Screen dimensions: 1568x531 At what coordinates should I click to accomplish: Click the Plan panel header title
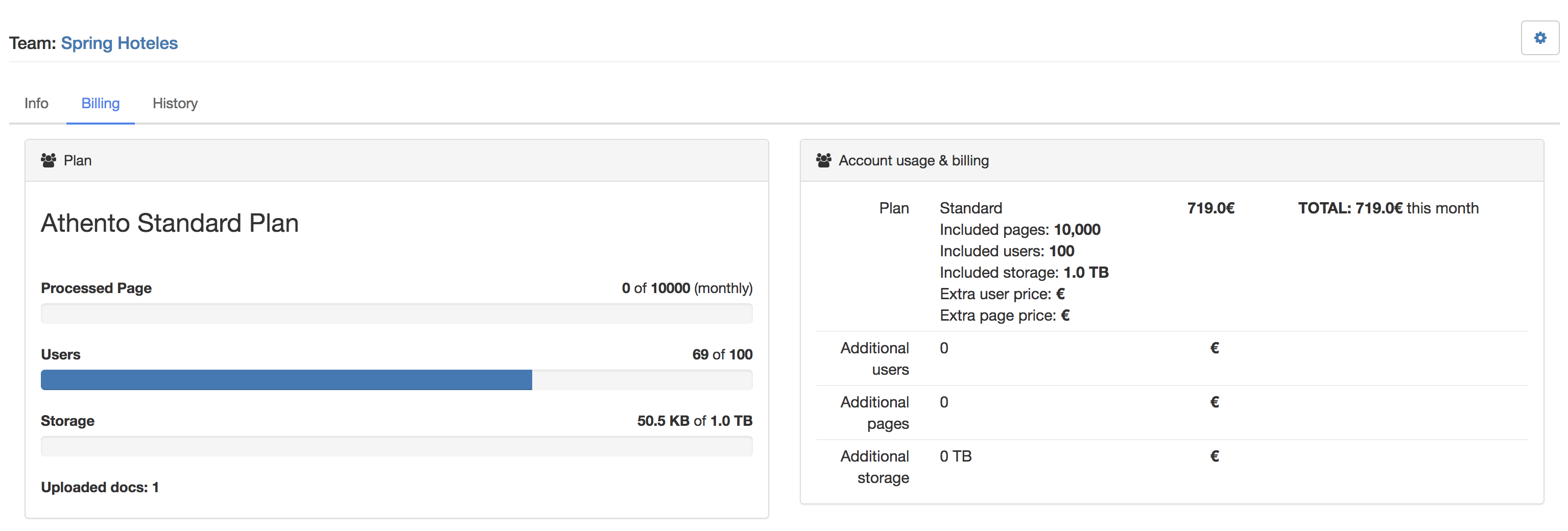(78, 161)
